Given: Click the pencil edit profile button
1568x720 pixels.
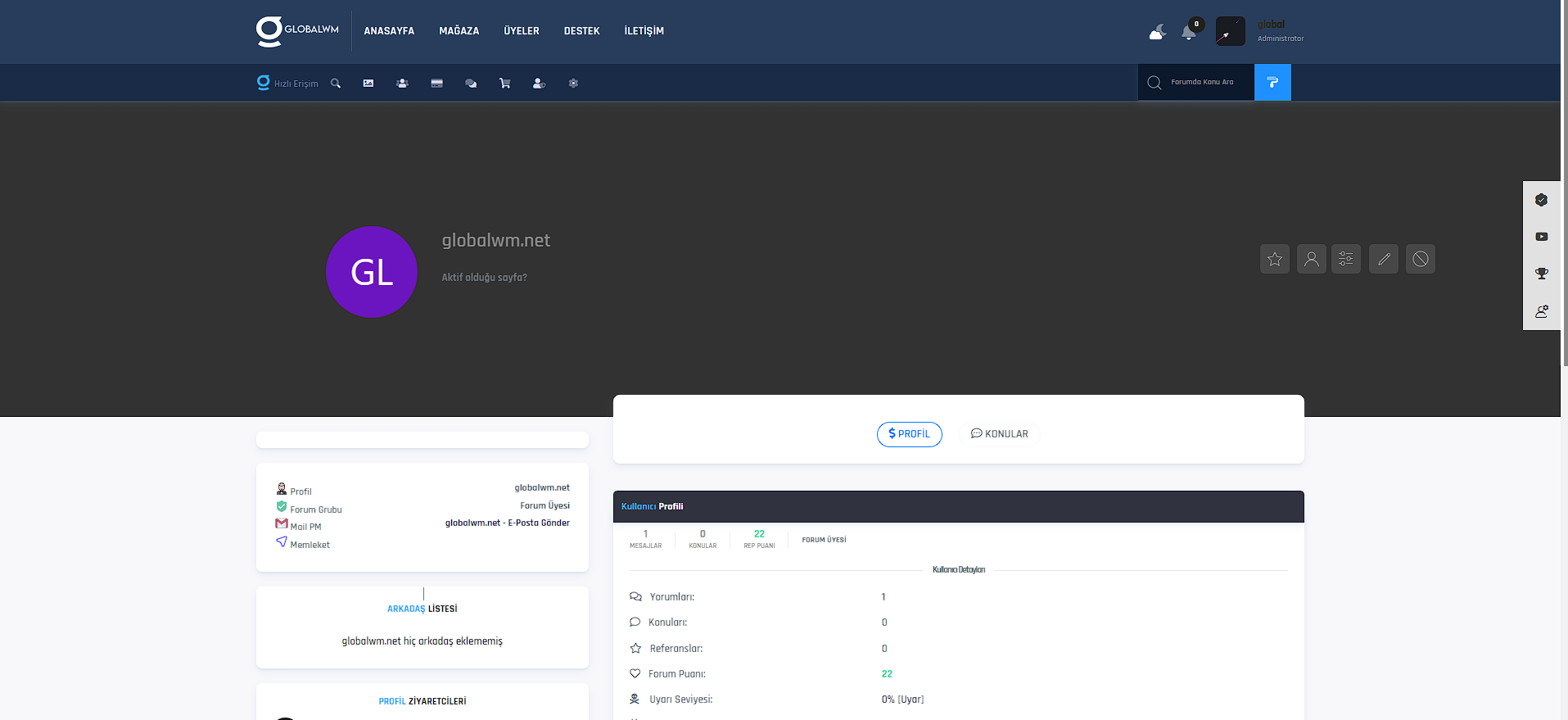Looking at the screenshot, I should click(x=1383, y=260).
